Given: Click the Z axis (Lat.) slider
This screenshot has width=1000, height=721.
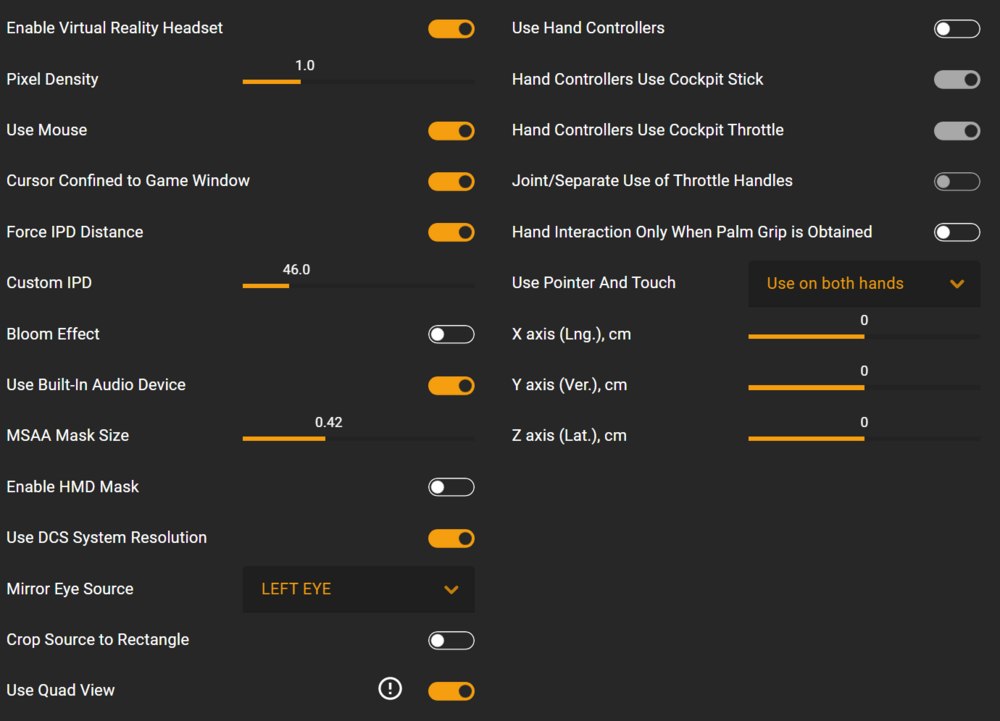Looking at the screenshot, I should 864,438.
